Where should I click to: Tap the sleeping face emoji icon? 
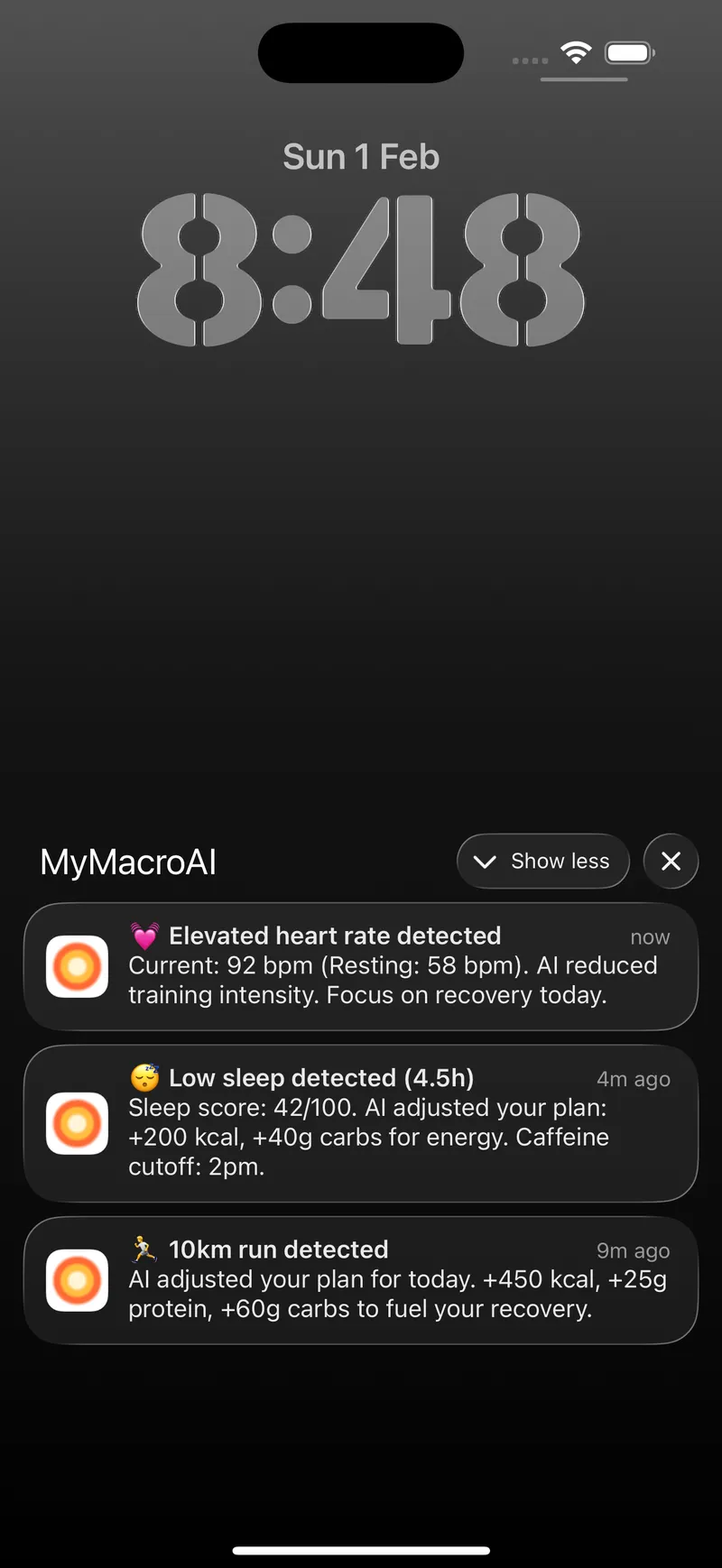pos(144,1077)
